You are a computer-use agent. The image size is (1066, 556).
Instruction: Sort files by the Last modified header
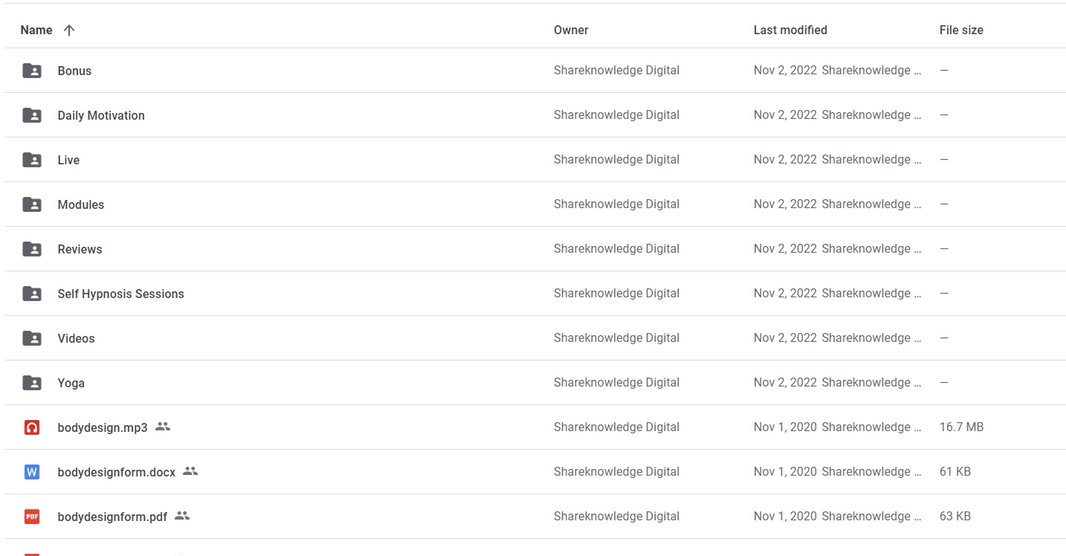pyautogui.click(x=790, y=30)
